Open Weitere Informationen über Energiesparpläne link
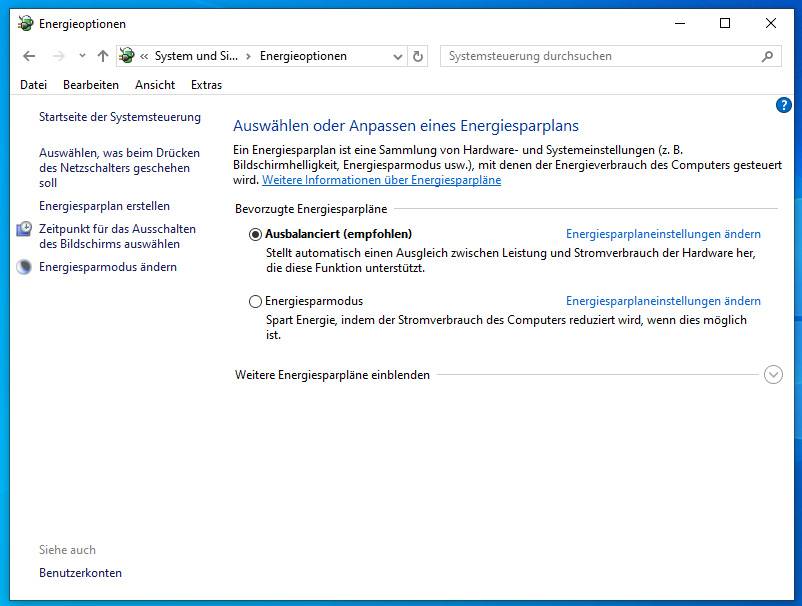 pos(381,180)
